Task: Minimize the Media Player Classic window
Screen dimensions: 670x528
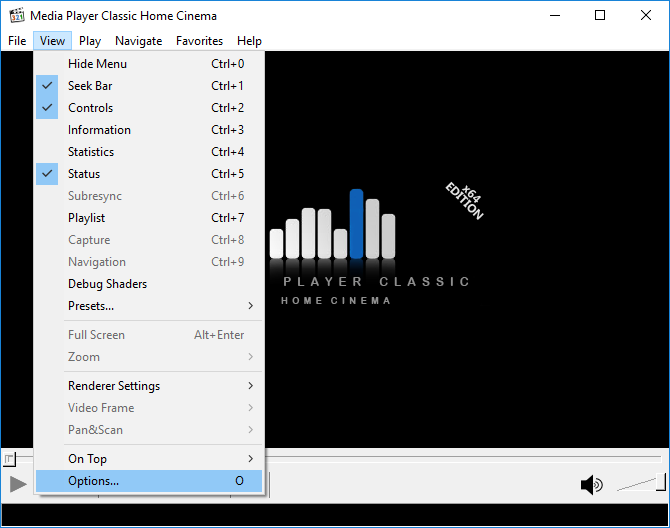Action: coord(555,15)
